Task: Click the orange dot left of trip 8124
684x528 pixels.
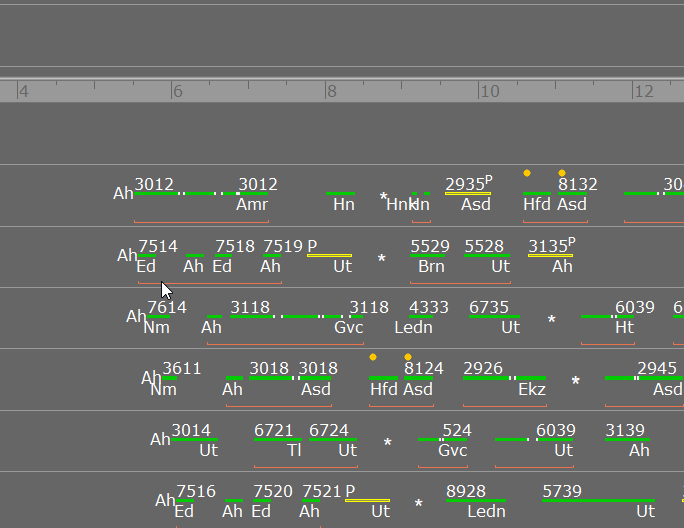Action: pyautogui.click(x=373, y=357)
